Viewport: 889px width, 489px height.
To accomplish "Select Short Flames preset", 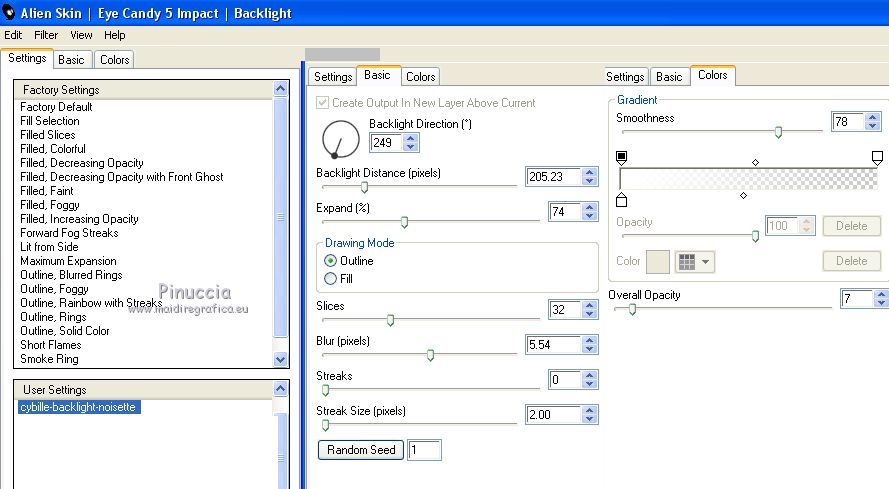I will (x=50, y=345).
